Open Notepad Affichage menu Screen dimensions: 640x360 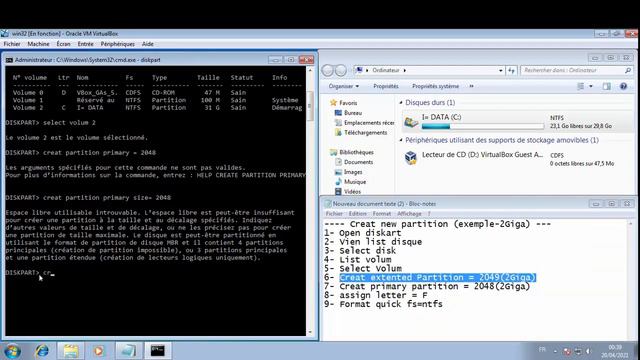[409, 213]
